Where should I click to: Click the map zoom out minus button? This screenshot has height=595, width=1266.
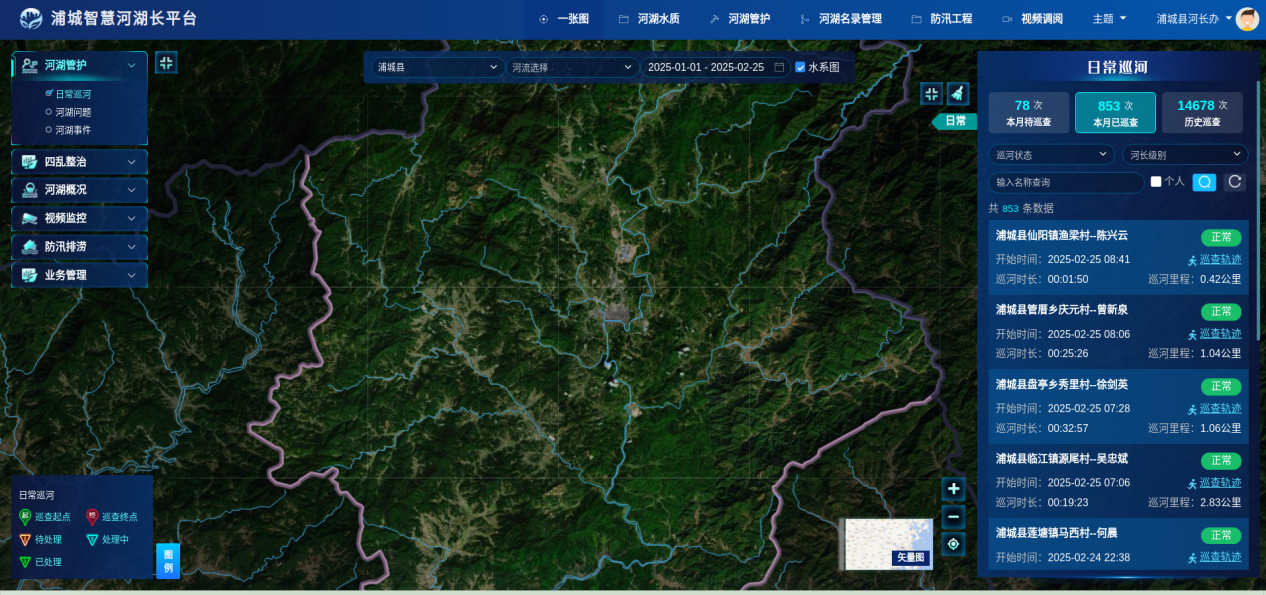coord(953,517)
